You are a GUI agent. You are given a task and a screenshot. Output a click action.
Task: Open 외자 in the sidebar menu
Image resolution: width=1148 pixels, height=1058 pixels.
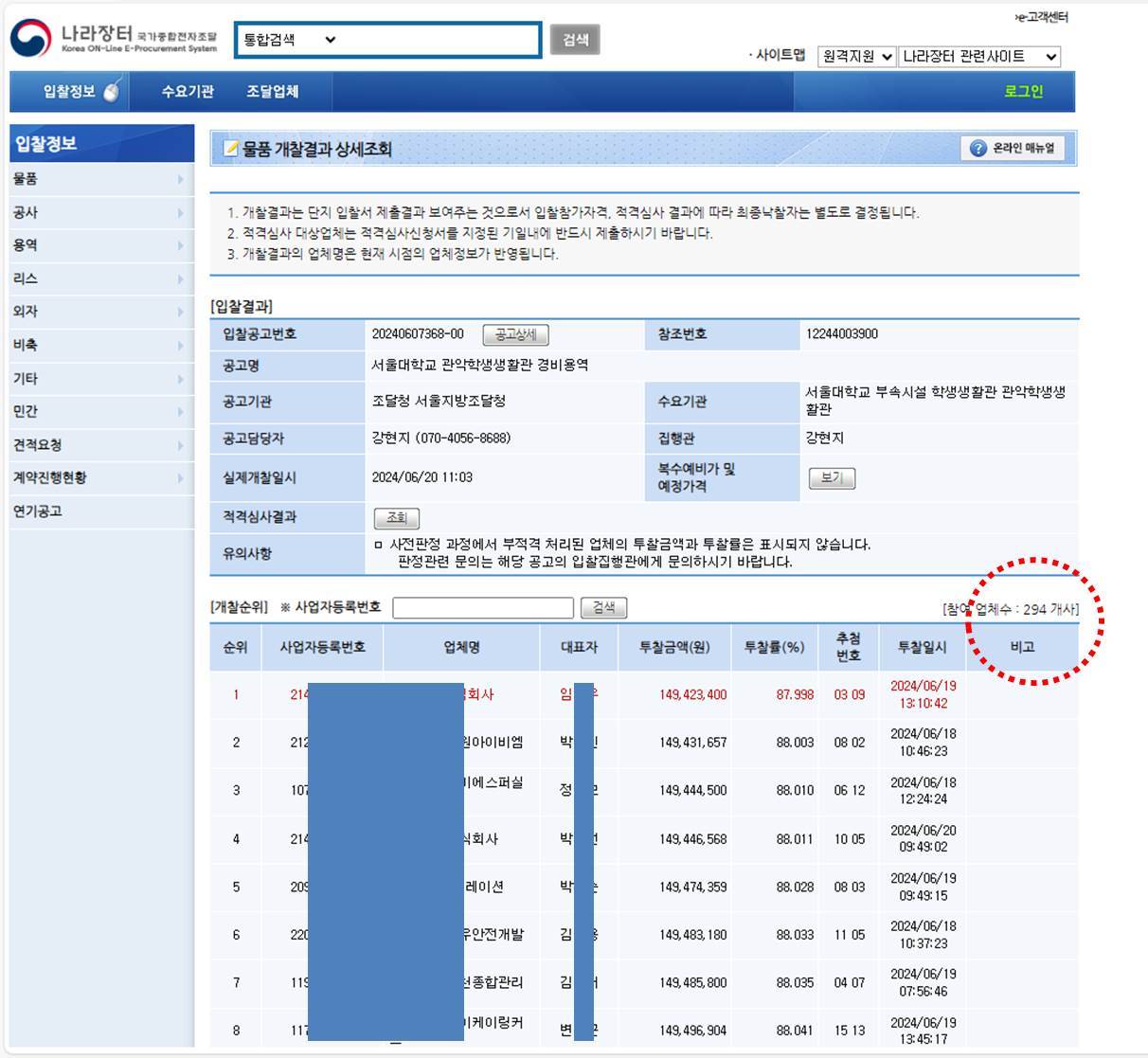point(26,312)
